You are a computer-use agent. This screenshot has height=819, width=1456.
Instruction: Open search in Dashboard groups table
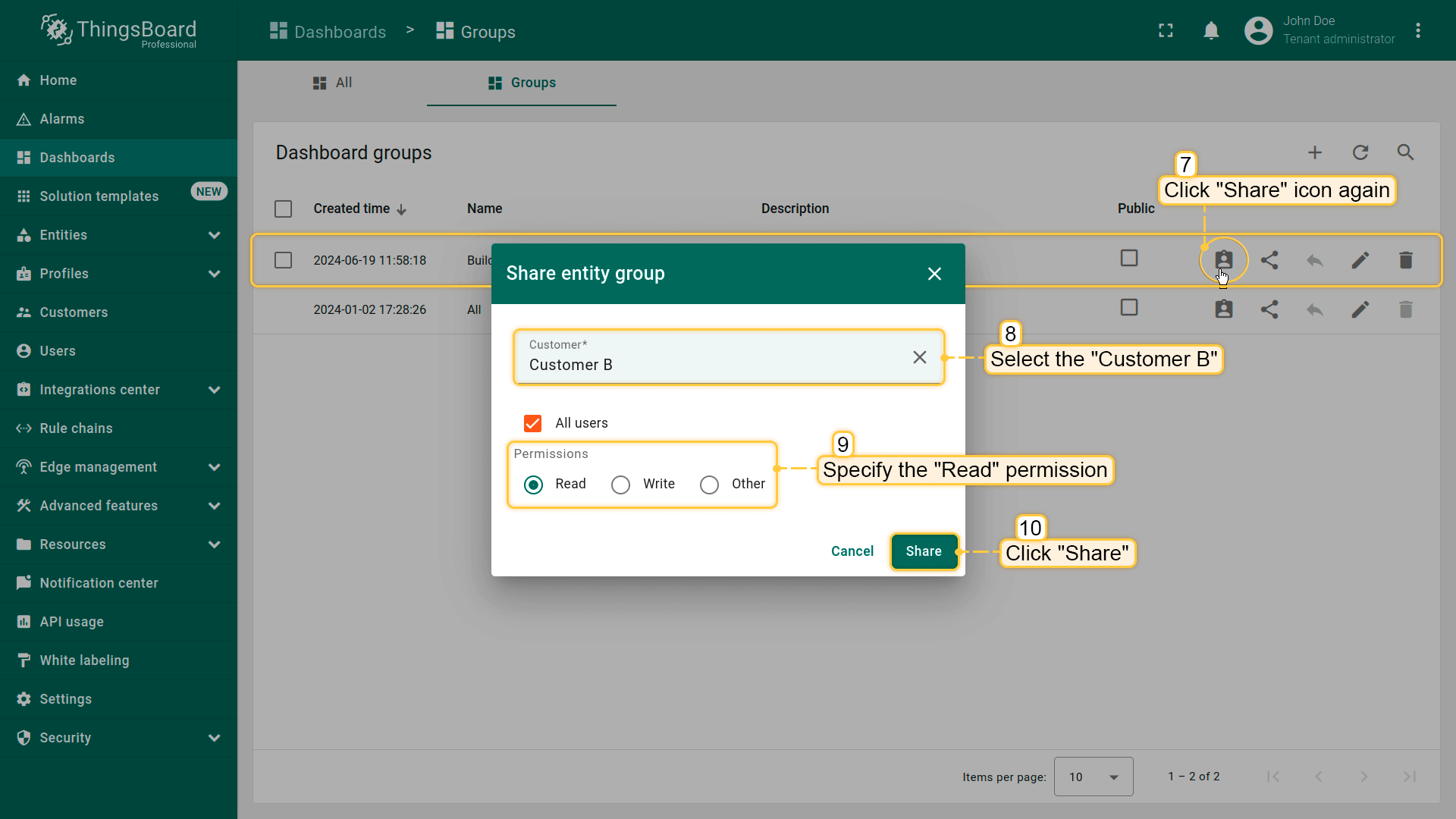click(x=1405, y=152)
